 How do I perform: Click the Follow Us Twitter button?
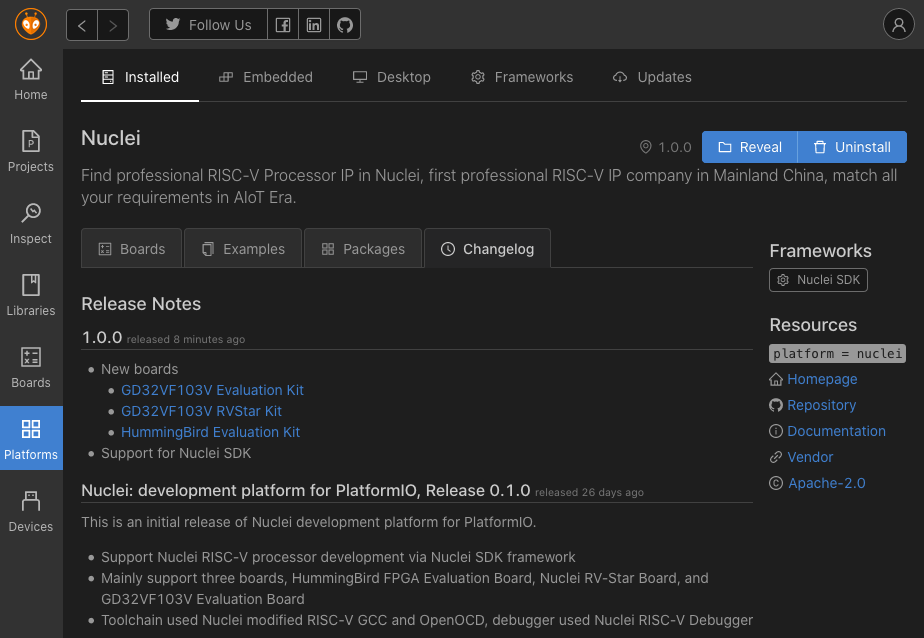tap(209, 25)
